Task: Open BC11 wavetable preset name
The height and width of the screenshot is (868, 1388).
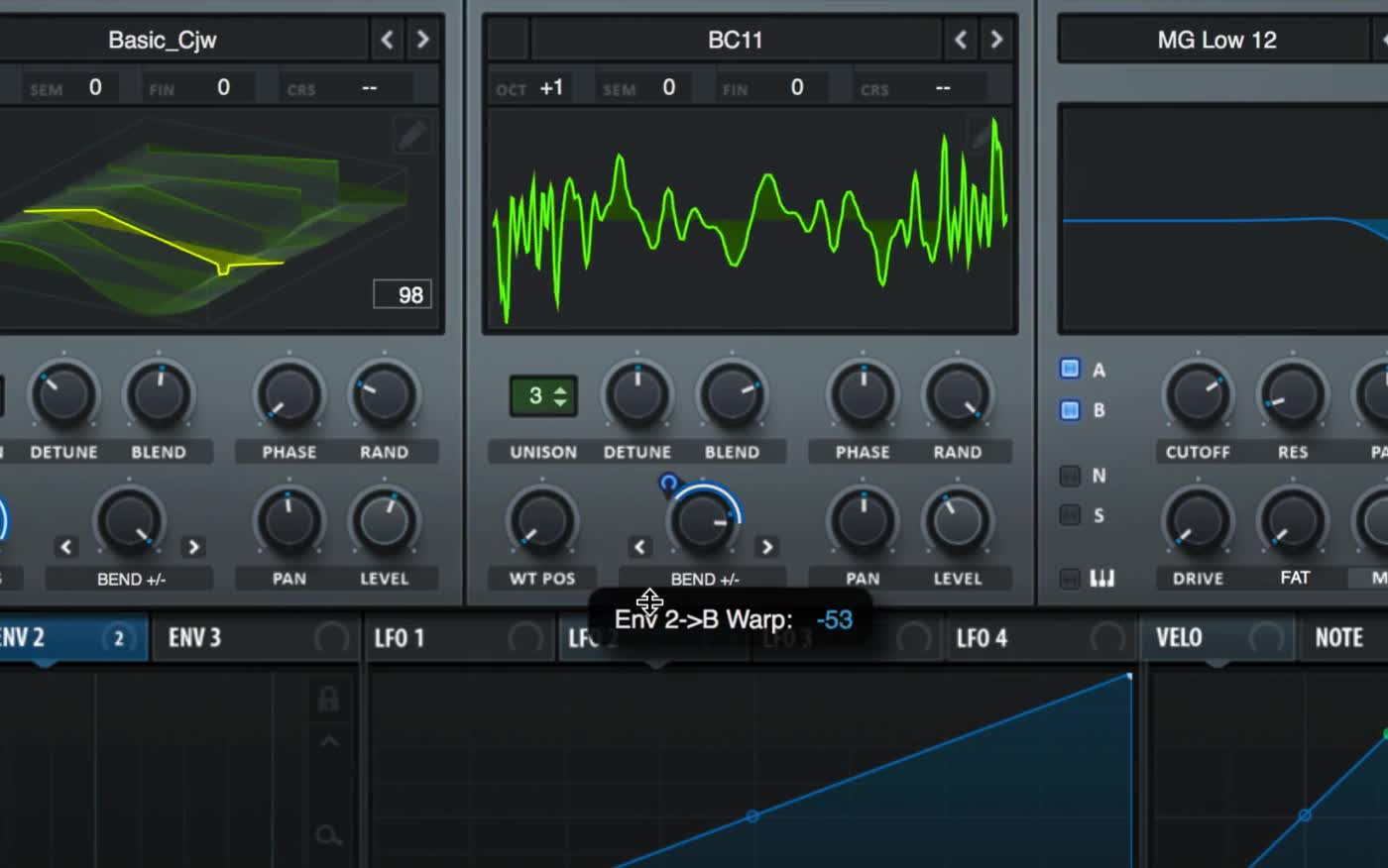Action: pyautogui.click(x=735, y=40)
